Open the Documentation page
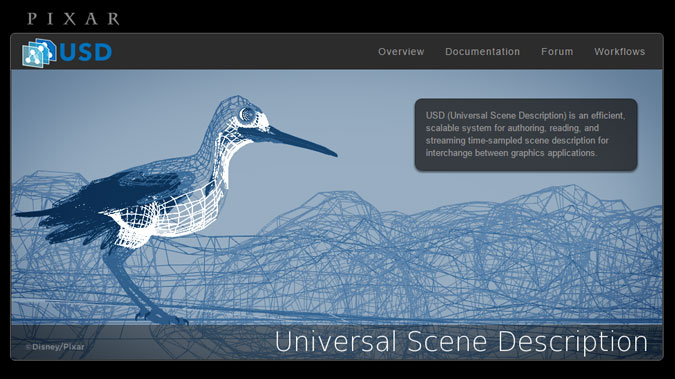This screenshot has width=675, height=379. 482,52
